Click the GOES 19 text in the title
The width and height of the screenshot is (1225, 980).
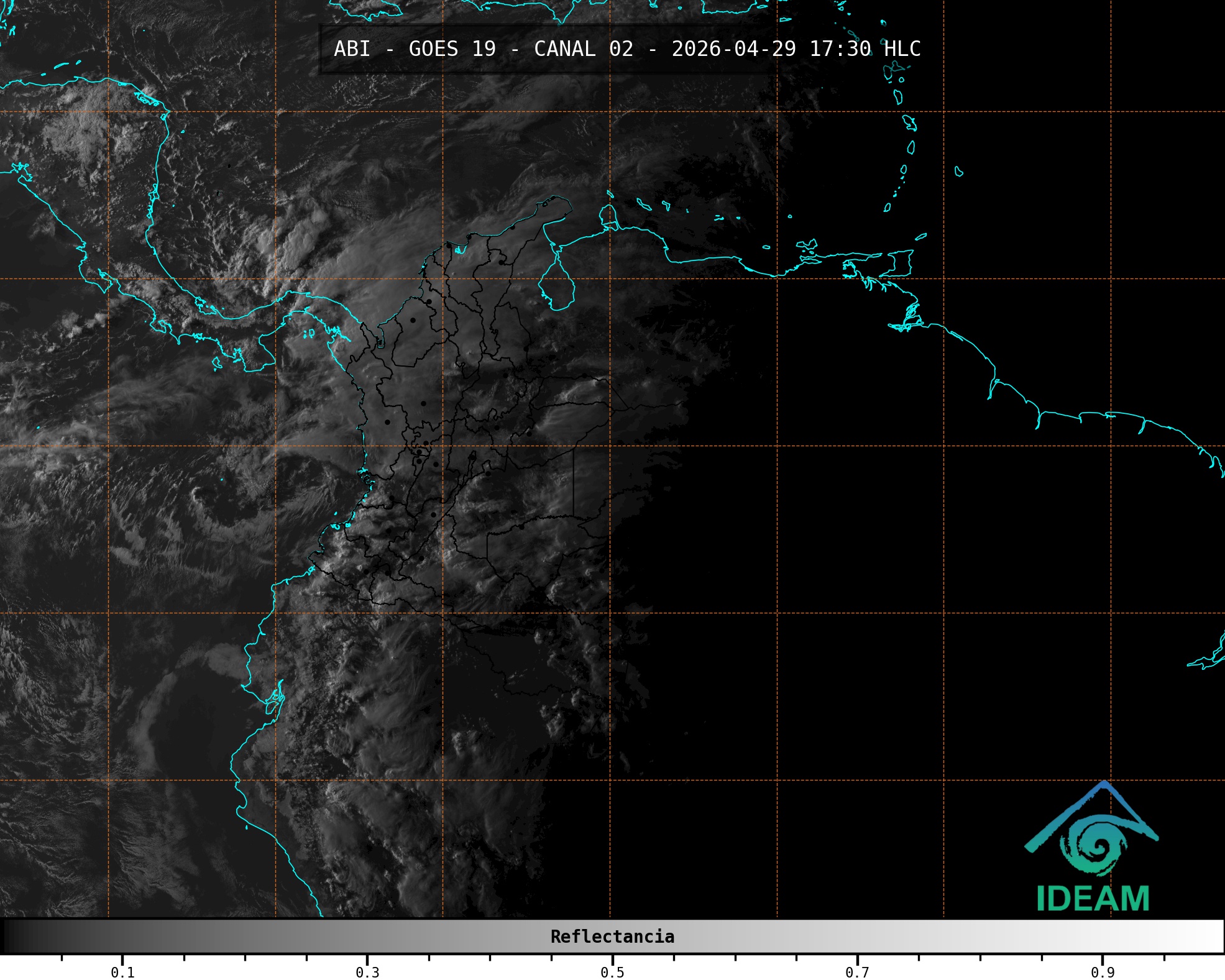tap(452, 49)
